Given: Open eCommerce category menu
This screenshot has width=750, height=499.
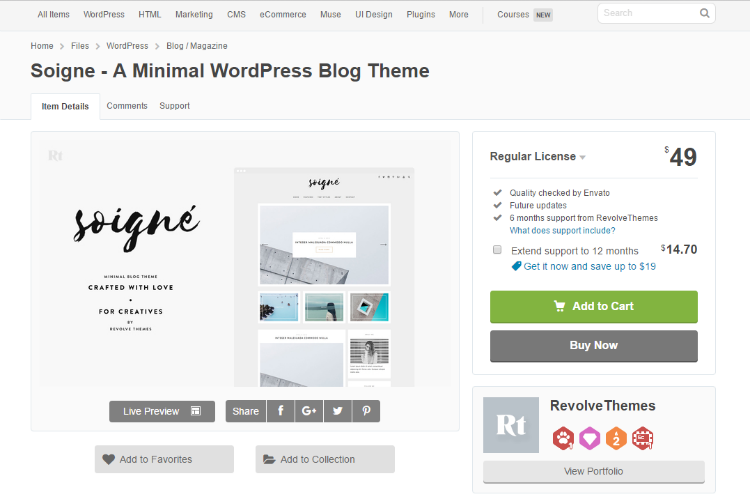Looking at the screenshot, I should [x=283, y=14].
